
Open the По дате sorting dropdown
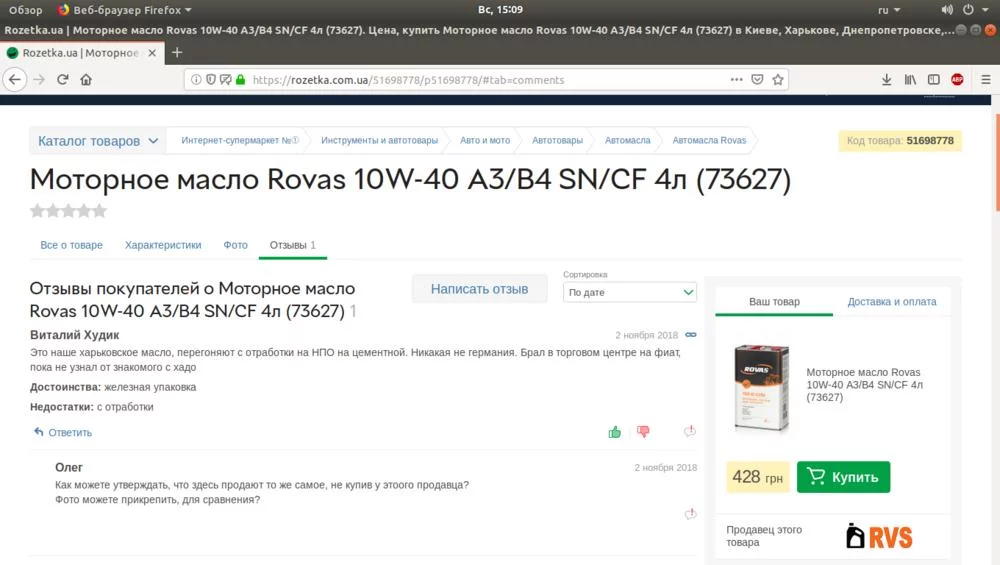point(630,292)
